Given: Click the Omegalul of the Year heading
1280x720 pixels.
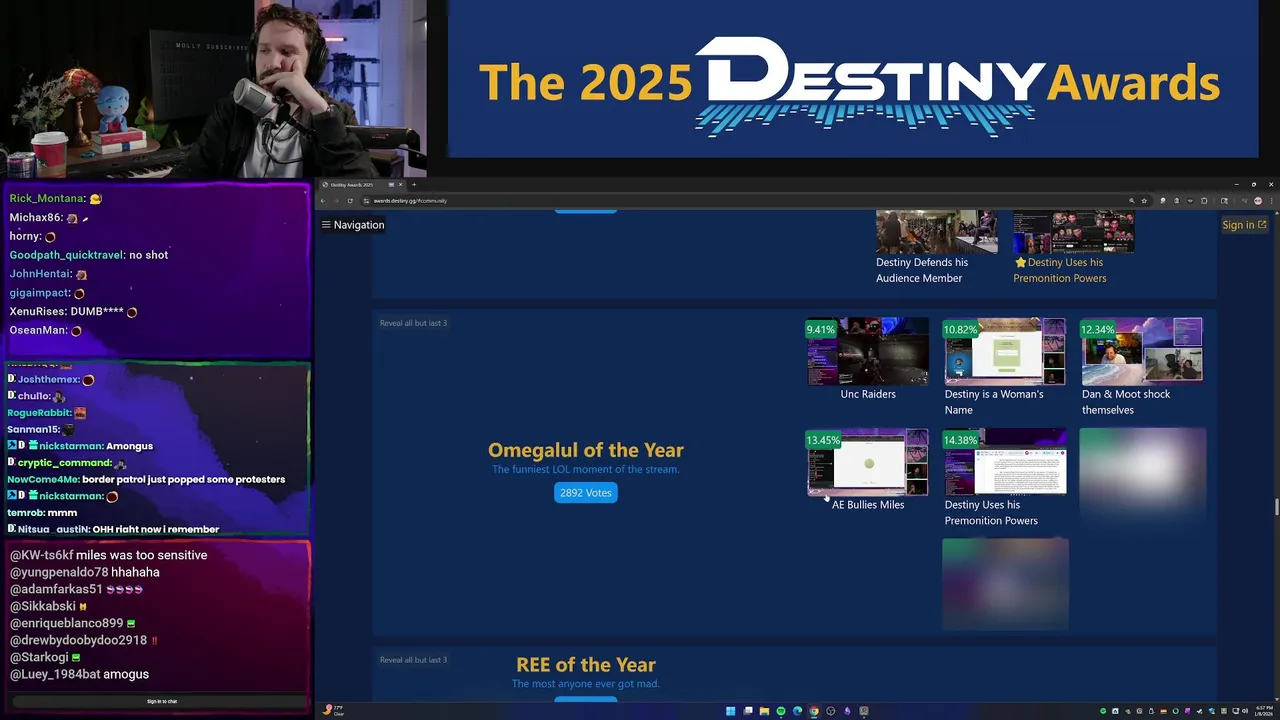Looking at the screenshot, I should pos(586,450).
